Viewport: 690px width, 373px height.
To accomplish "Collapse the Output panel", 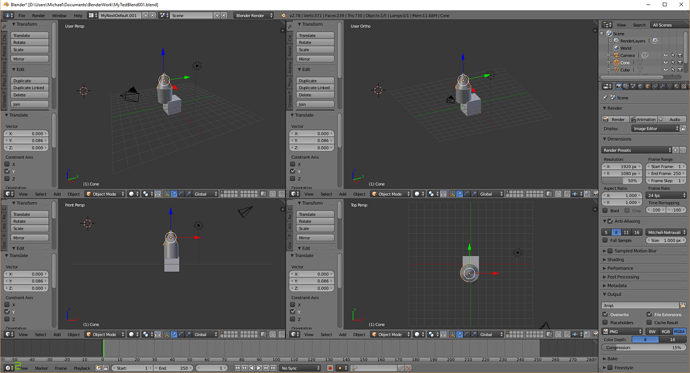I will pyautogui.click(x=613, y=294).
